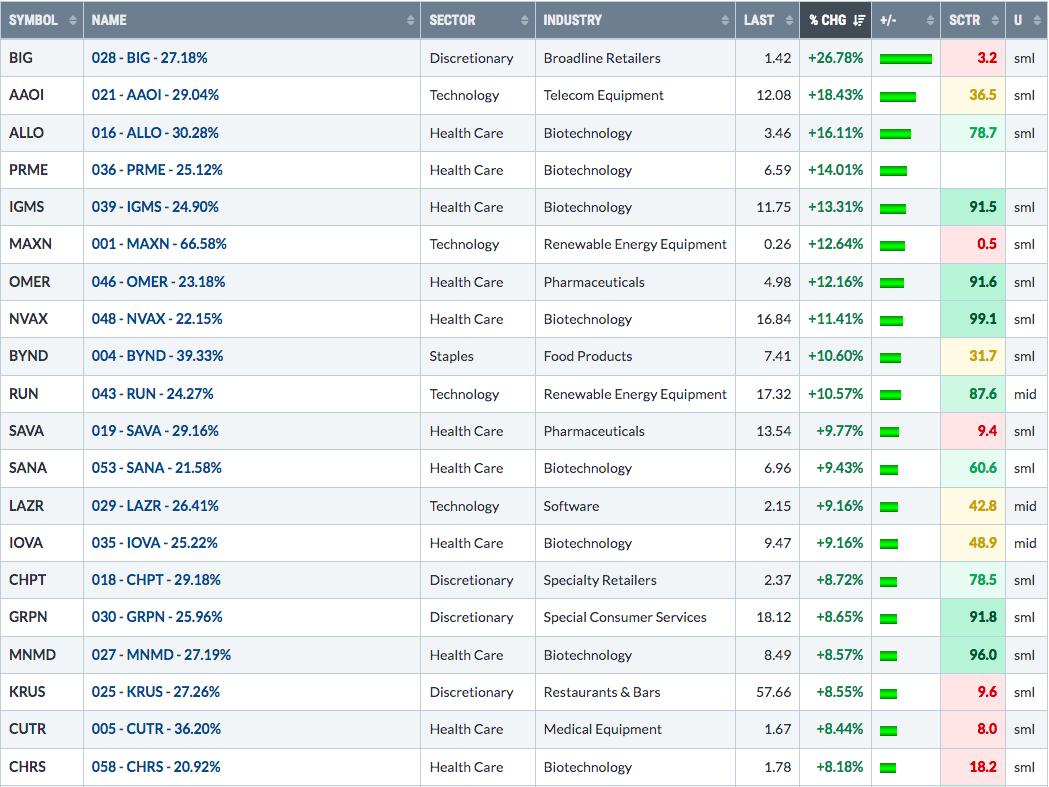Click the KRUS symbol cell
Screen dimensions: 1049x787
41,691
